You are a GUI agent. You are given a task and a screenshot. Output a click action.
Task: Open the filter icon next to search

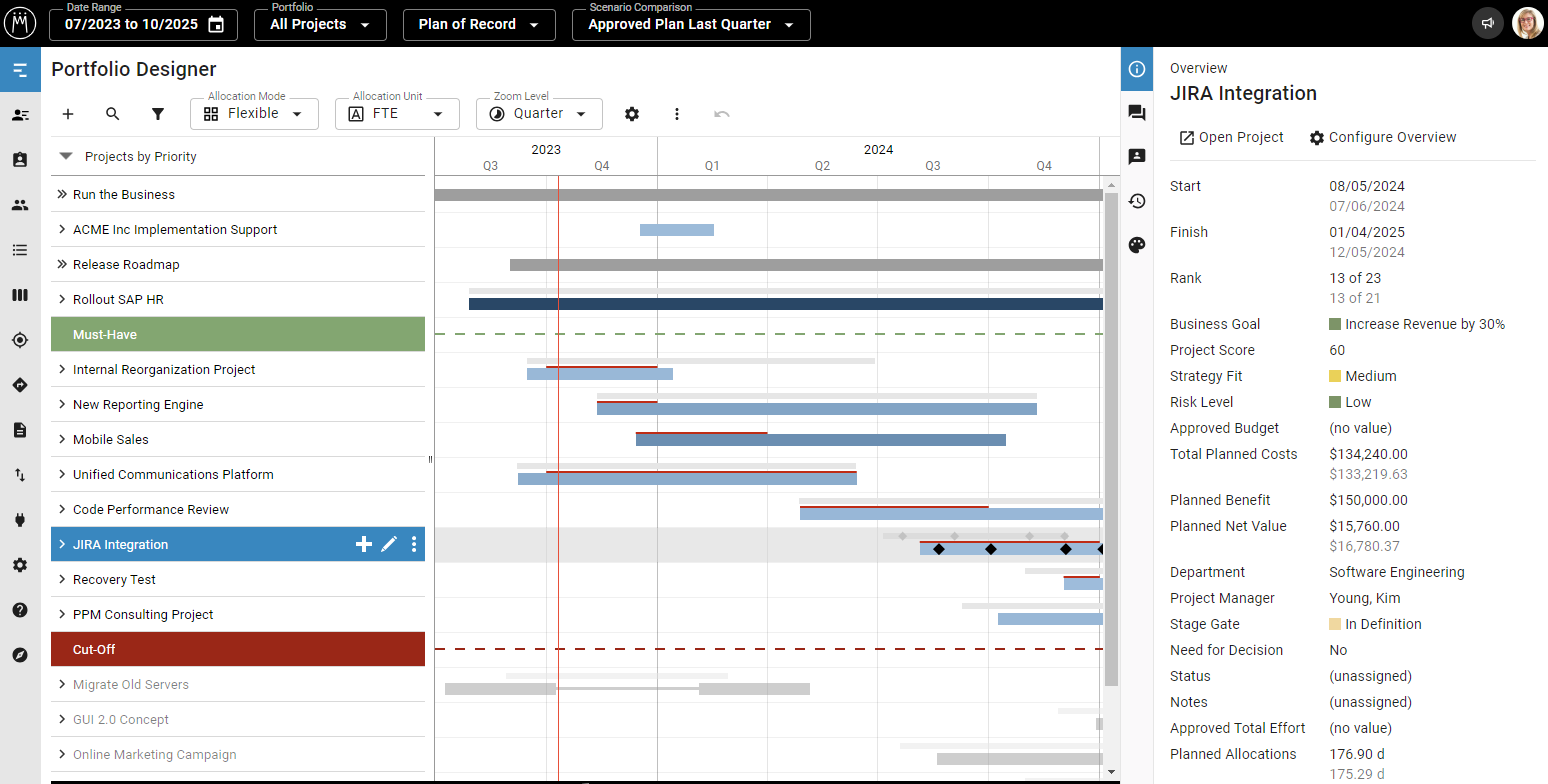click(157, 114)
